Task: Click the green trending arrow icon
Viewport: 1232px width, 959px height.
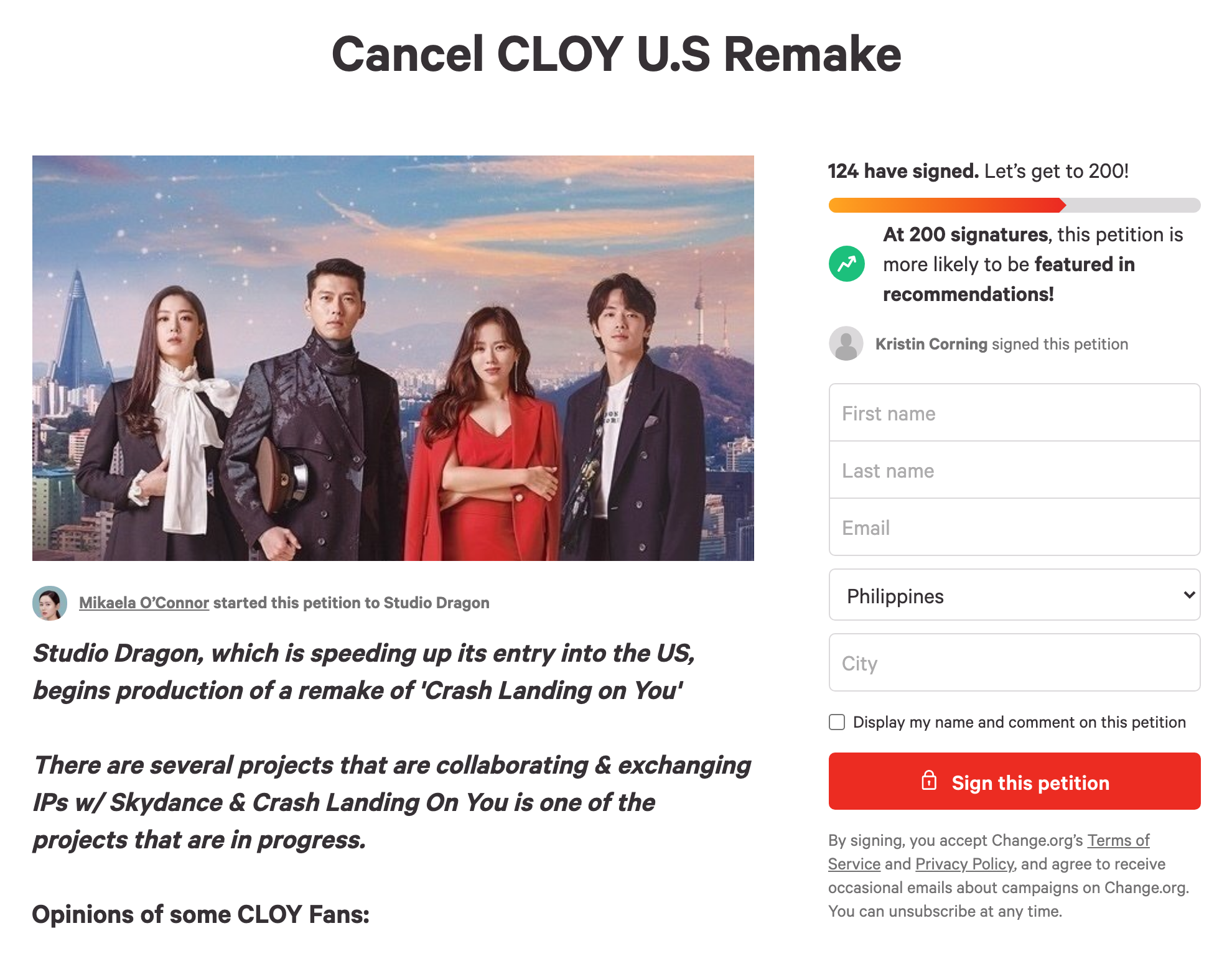Action: pos(846,264)
